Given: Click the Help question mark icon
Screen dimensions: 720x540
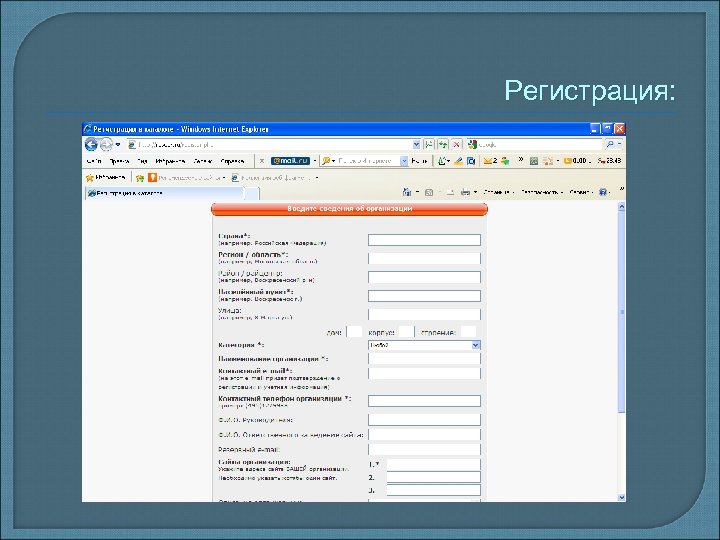Looking at the screenshot, I should point(603,192).
